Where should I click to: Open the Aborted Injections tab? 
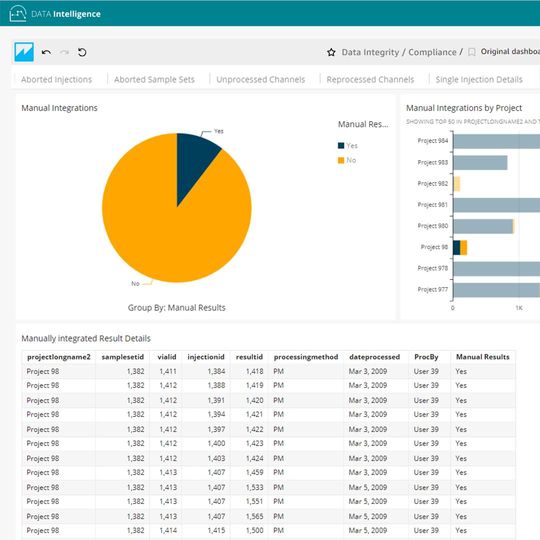[56, 80]
